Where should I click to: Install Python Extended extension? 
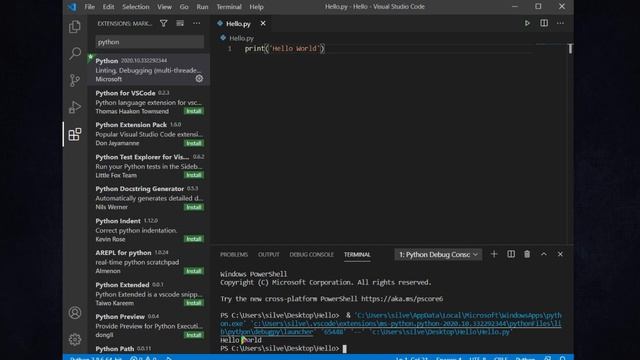tap(194, 303)
